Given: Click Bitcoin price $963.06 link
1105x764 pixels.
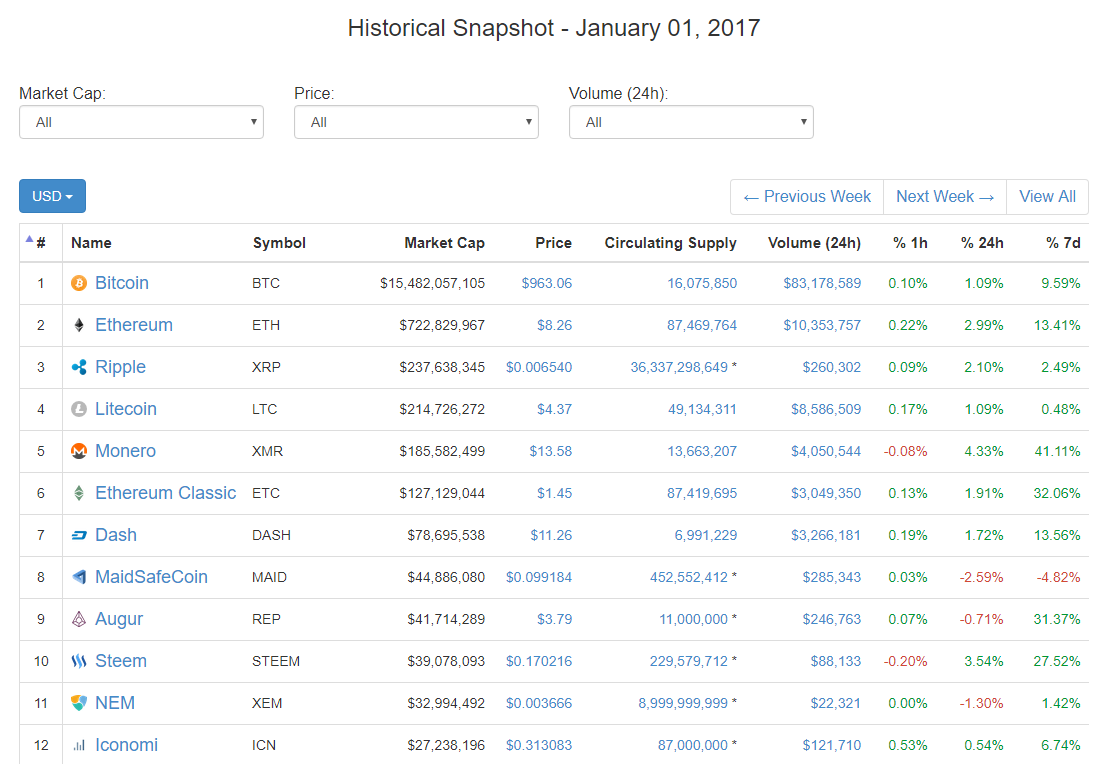Looking at the screenshot, I should pos(547,283).
